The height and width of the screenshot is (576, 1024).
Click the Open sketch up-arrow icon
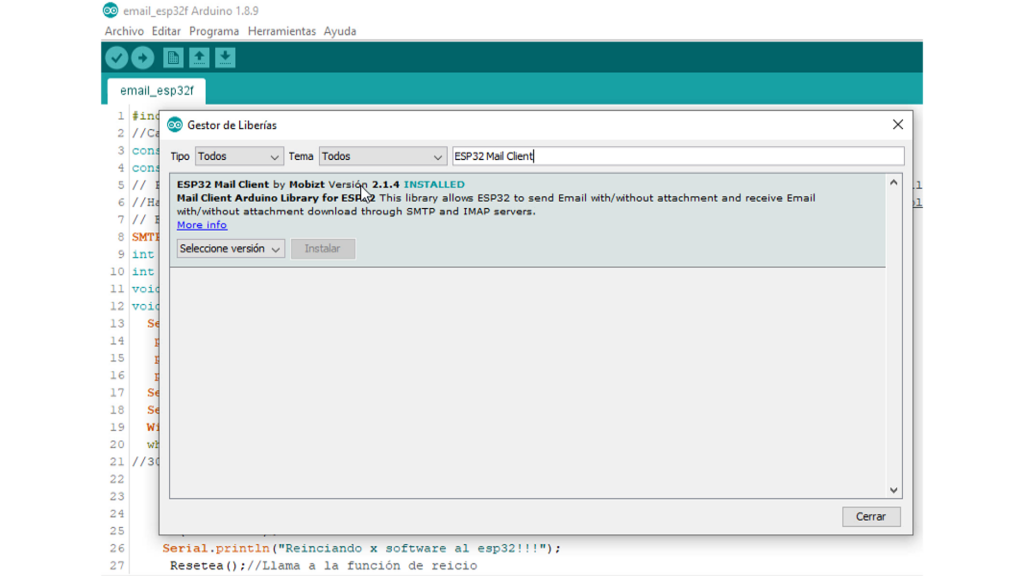(199, 58)
